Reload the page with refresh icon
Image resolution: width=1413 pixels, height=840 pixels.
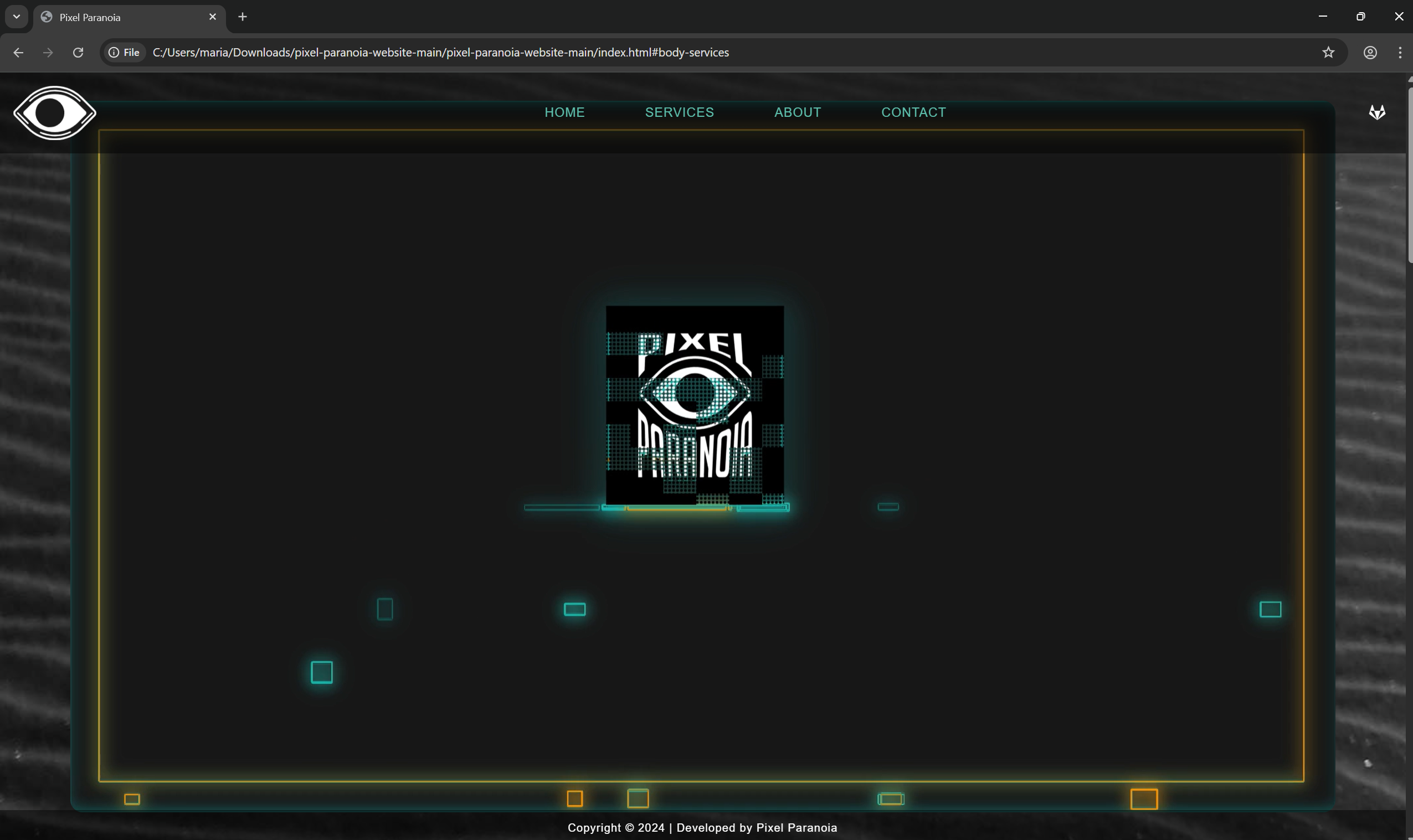[78, 52]
